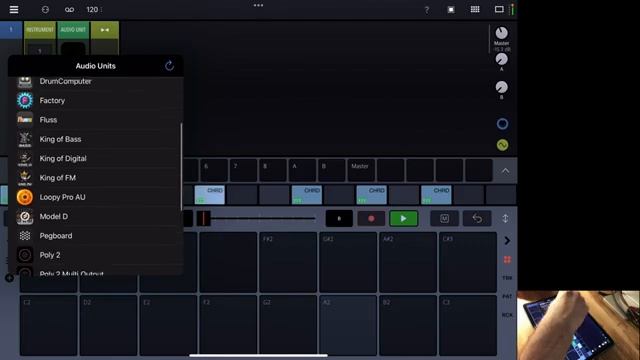
Task: Select track 8 in track row
Action: click(x=273, y=170)
